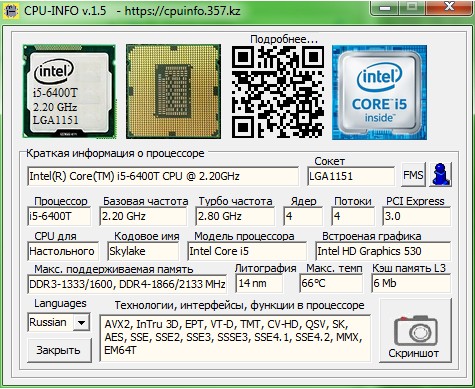
Task: Click the Подробнее... label above QR code
Action: click(284, 39)
